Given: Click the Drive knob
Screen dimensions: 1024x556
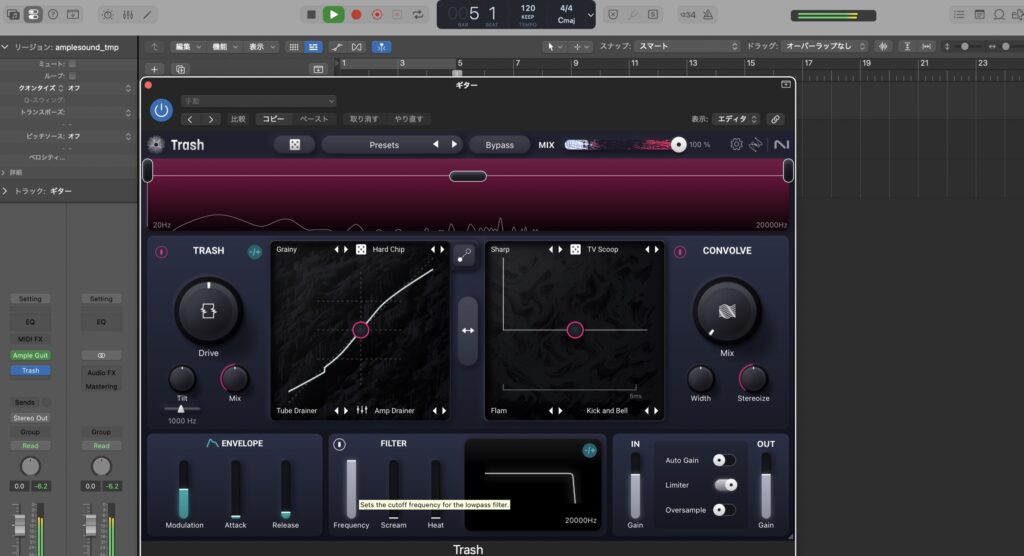Looking at the screenshot, I should [x=208, y=312].
